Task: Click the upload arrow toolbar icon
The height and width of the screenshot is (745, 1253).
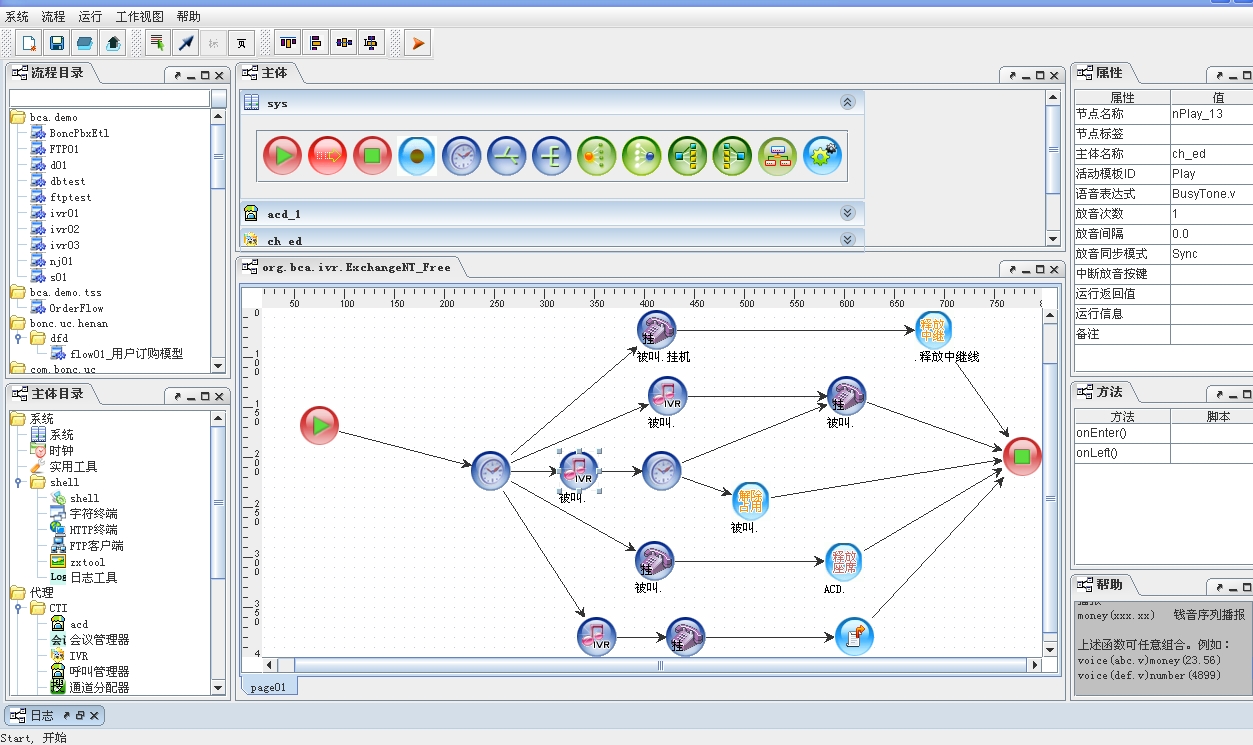Action: point(113,43)
